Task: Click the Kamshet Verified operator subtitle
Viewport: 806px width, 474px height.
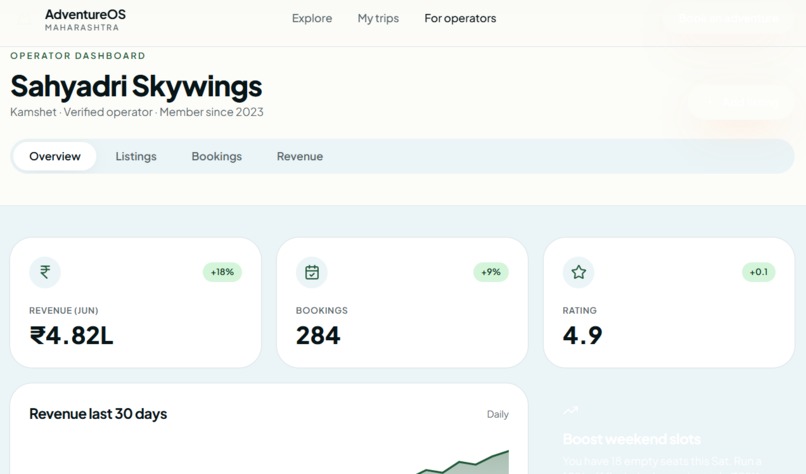Action: point(137,112)
